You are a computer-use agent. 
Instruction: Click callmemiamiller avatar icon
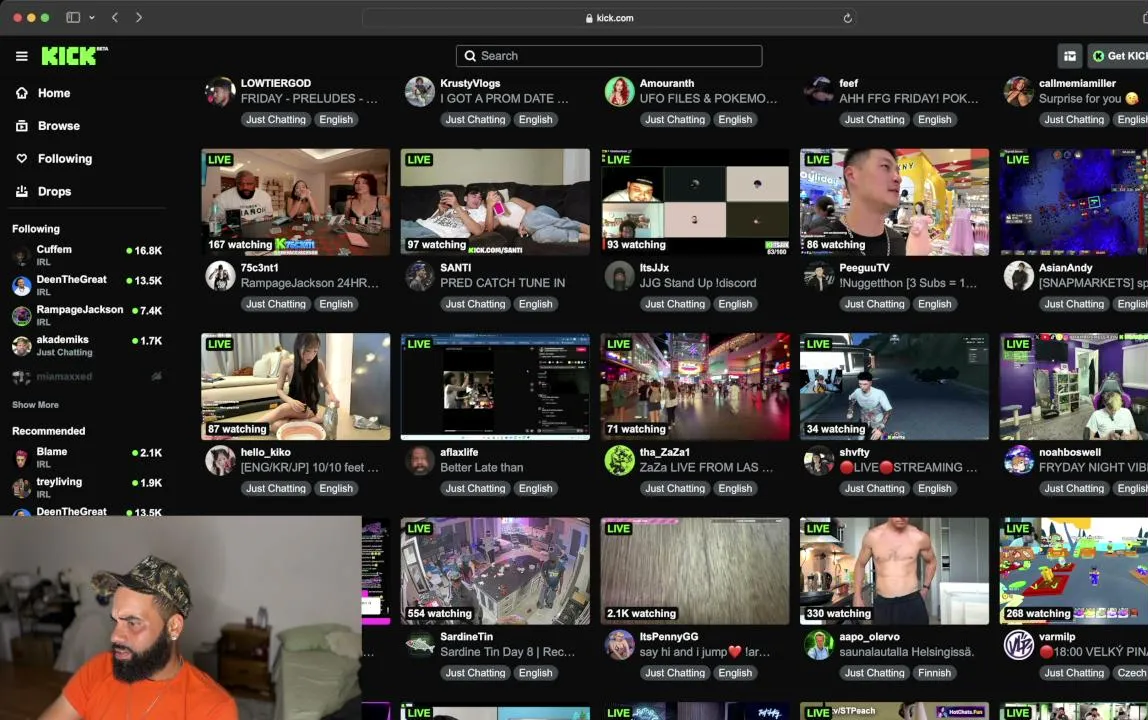coord(1018,92)
